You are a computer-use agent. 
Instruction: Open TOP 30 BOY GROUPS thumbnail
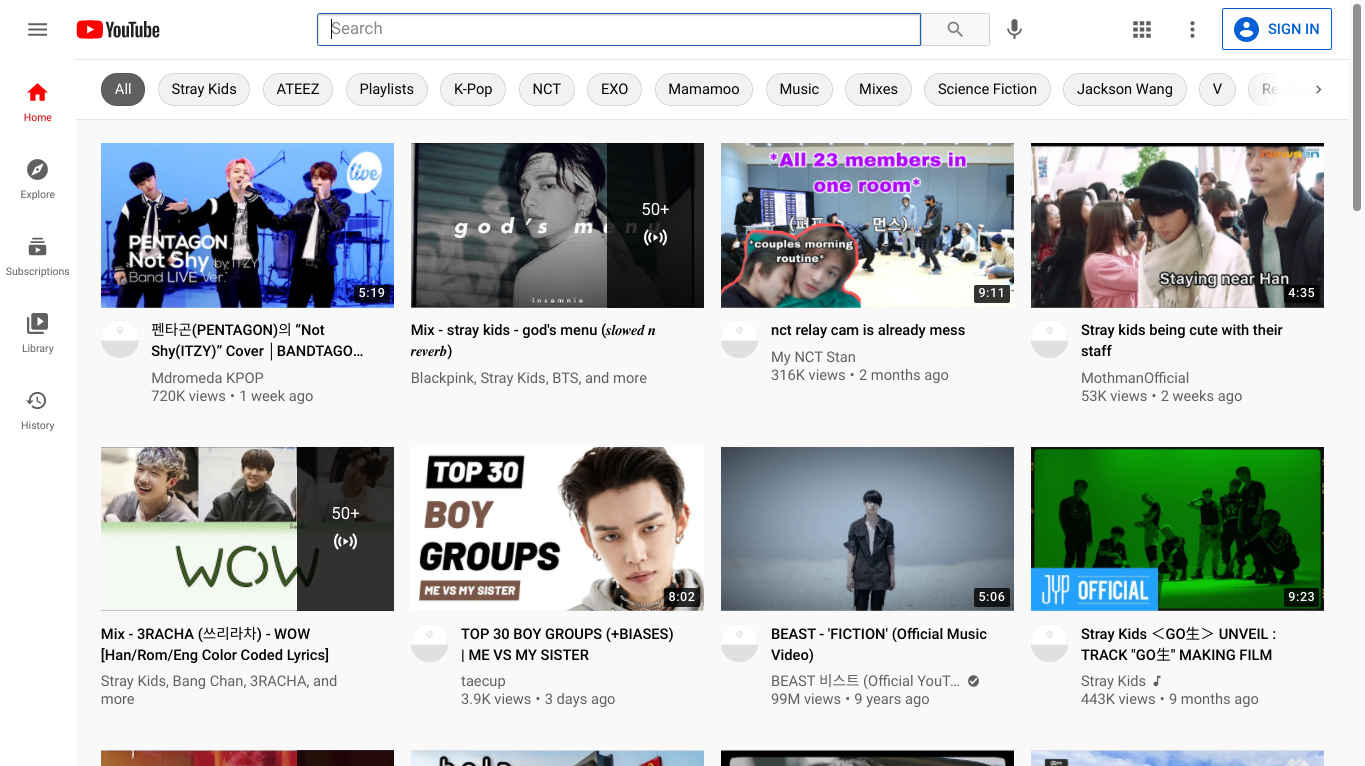tap(557, 529)
